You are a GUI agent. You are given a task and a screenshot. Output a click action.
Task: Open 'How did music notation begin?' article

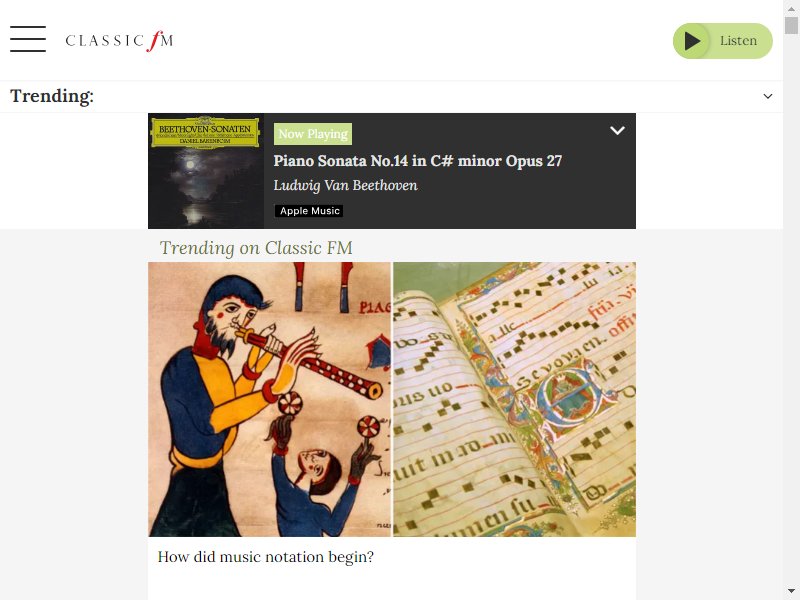click(x=266, y=557)
